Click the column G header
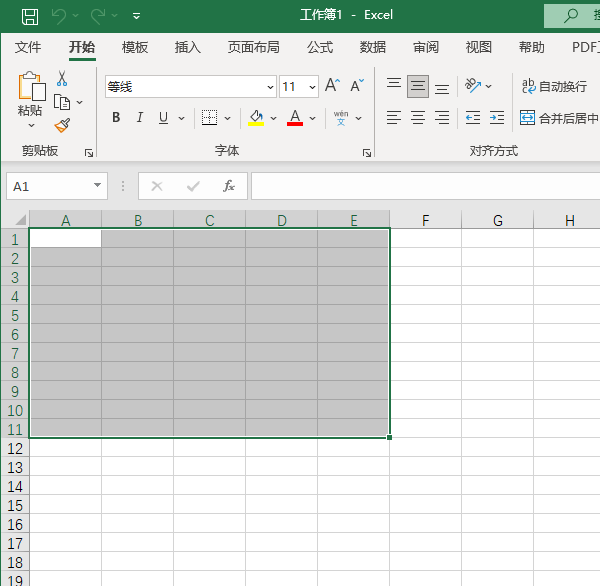 click(x=497, y=220)
